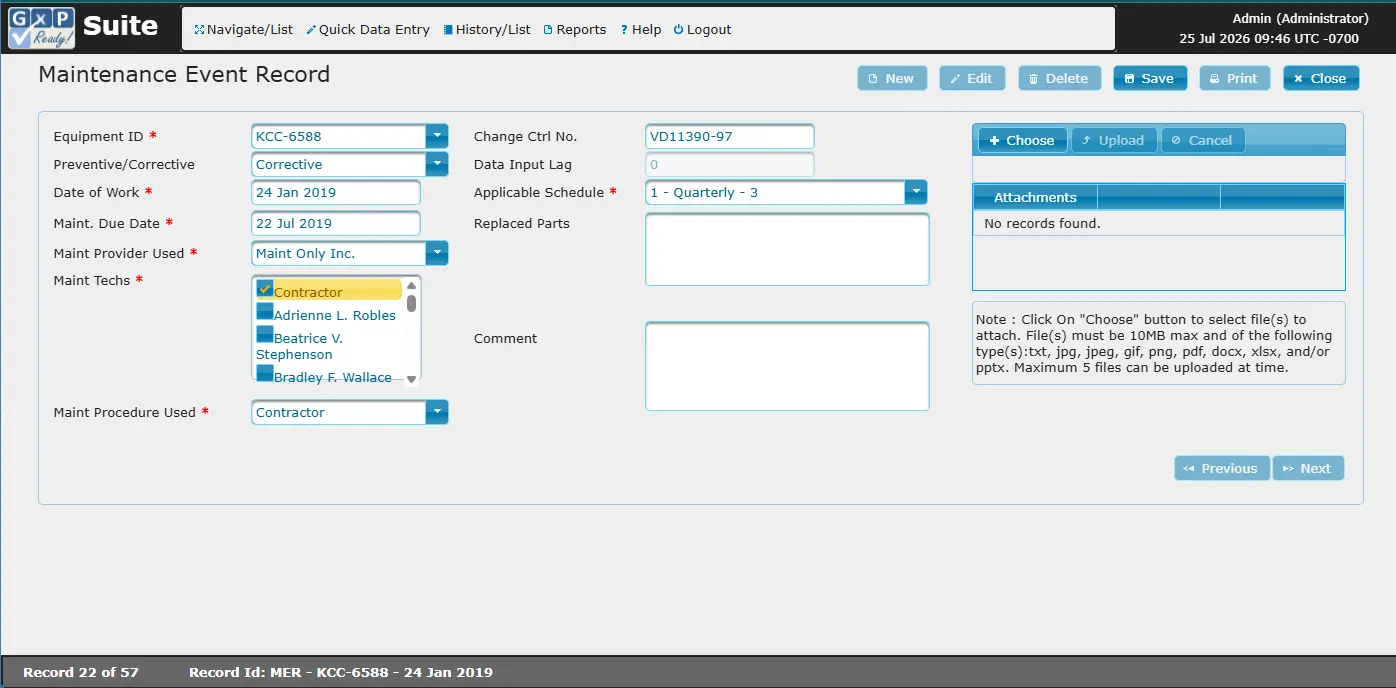Viewport: 1396px width, 688px height.
Task: Click the GxP Ready logo icon
Action: click(41, 28)
